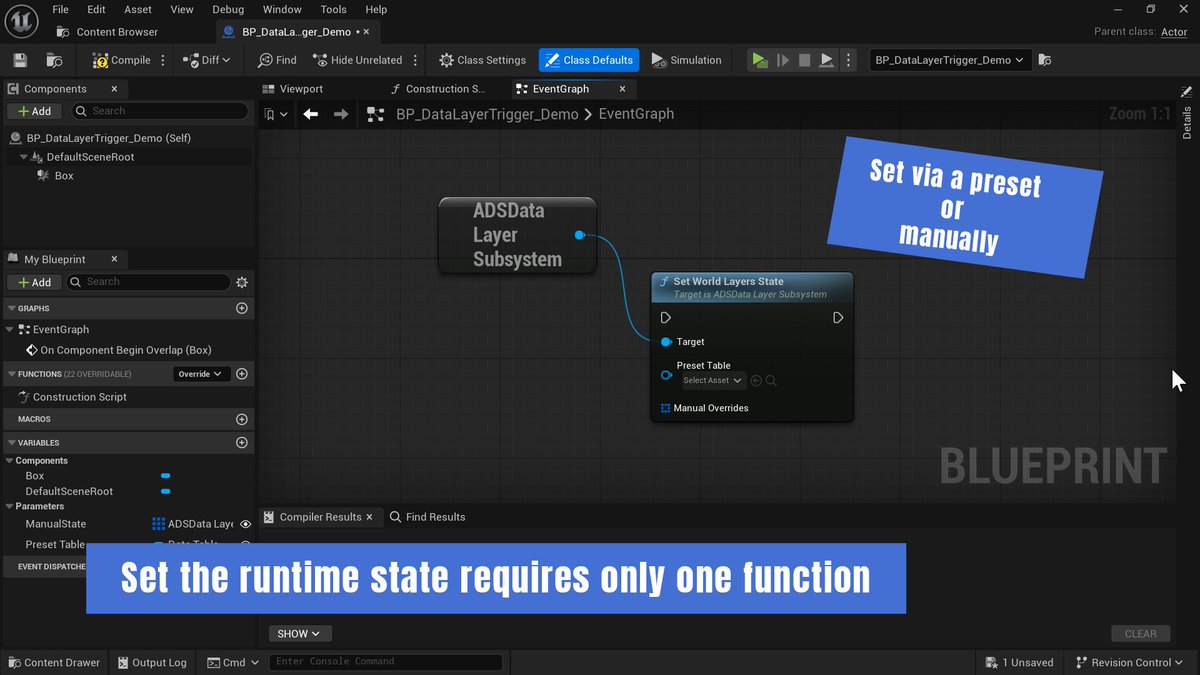Viewport: 1200px width, 675px height.
Task: Click the Target input pin
Action: [x=666, y=342]
